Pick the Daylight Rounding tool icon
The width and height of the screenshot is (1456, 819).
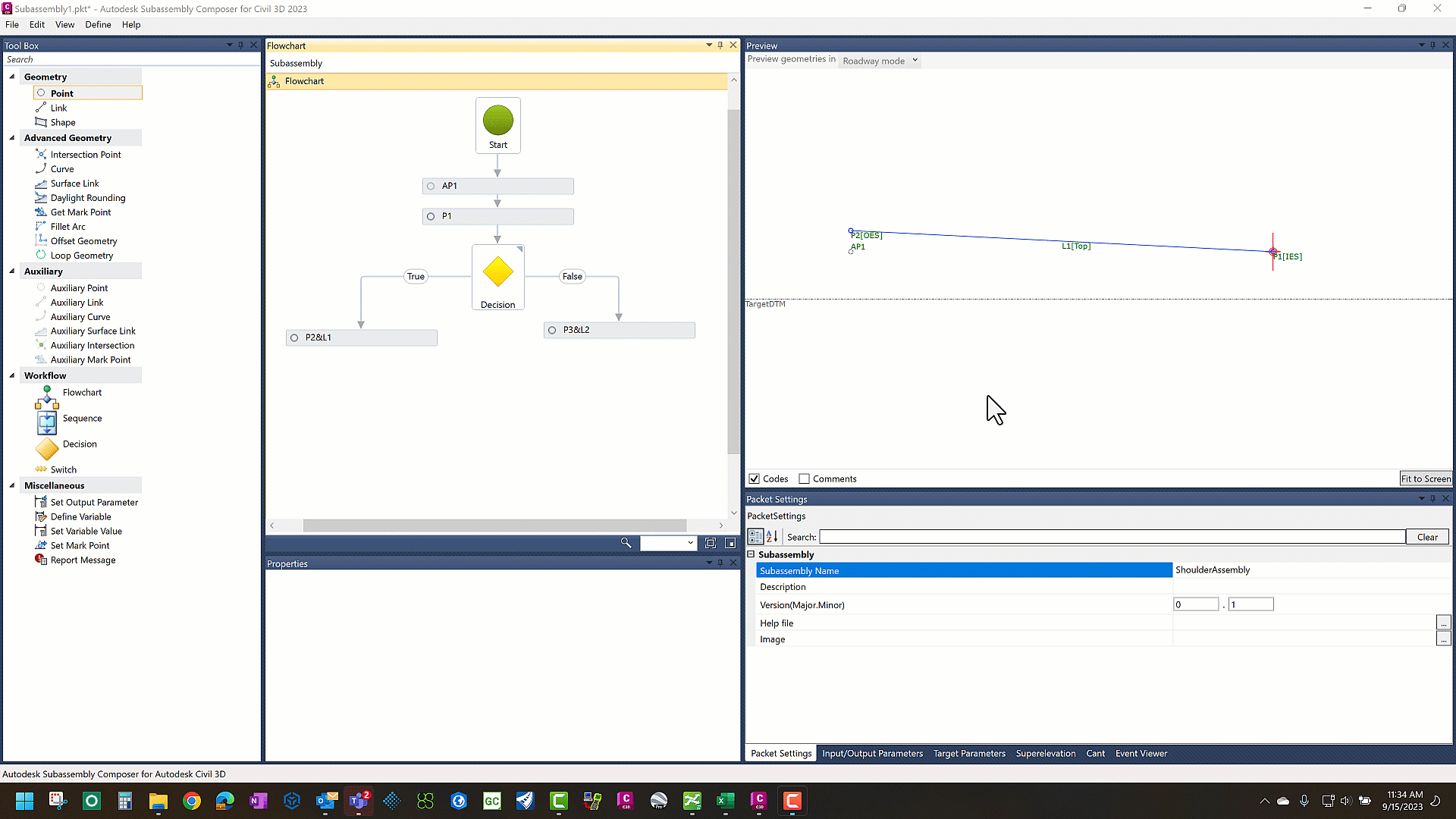(41, 198)
